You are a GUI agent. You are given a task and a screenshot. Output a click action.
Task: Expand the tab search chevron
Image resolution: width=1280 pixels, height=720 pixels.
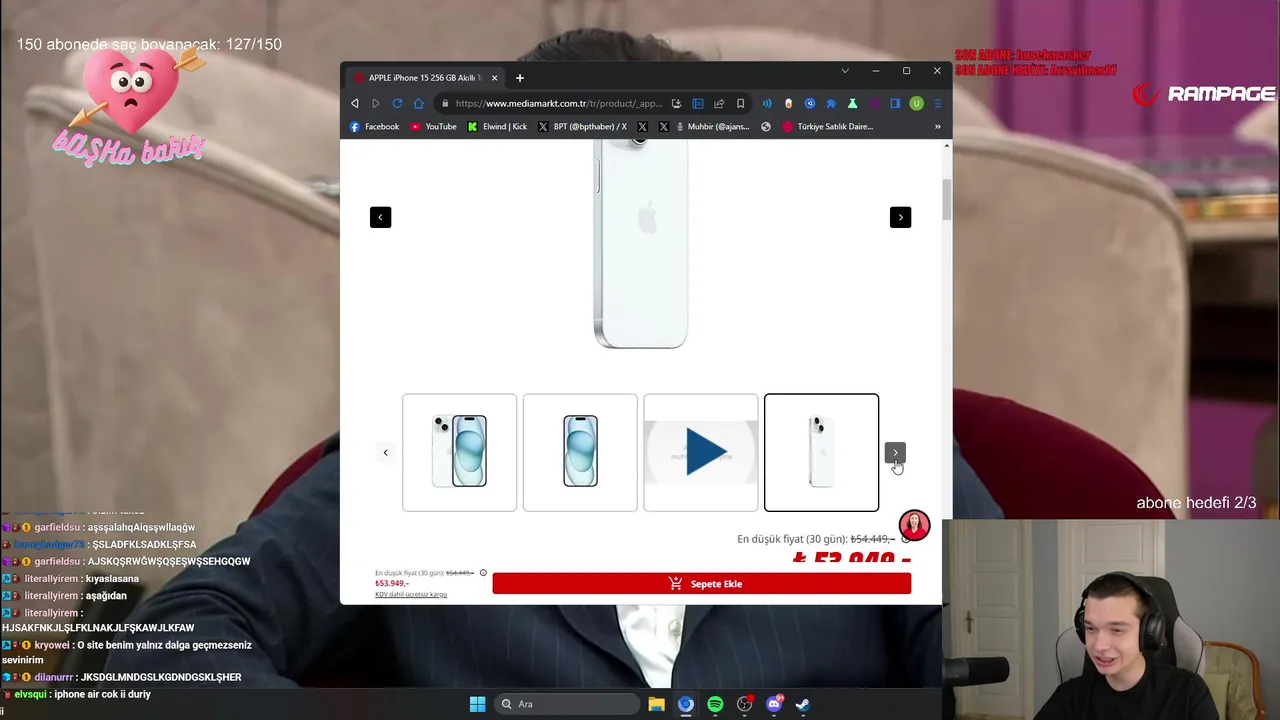click(845, 71)
